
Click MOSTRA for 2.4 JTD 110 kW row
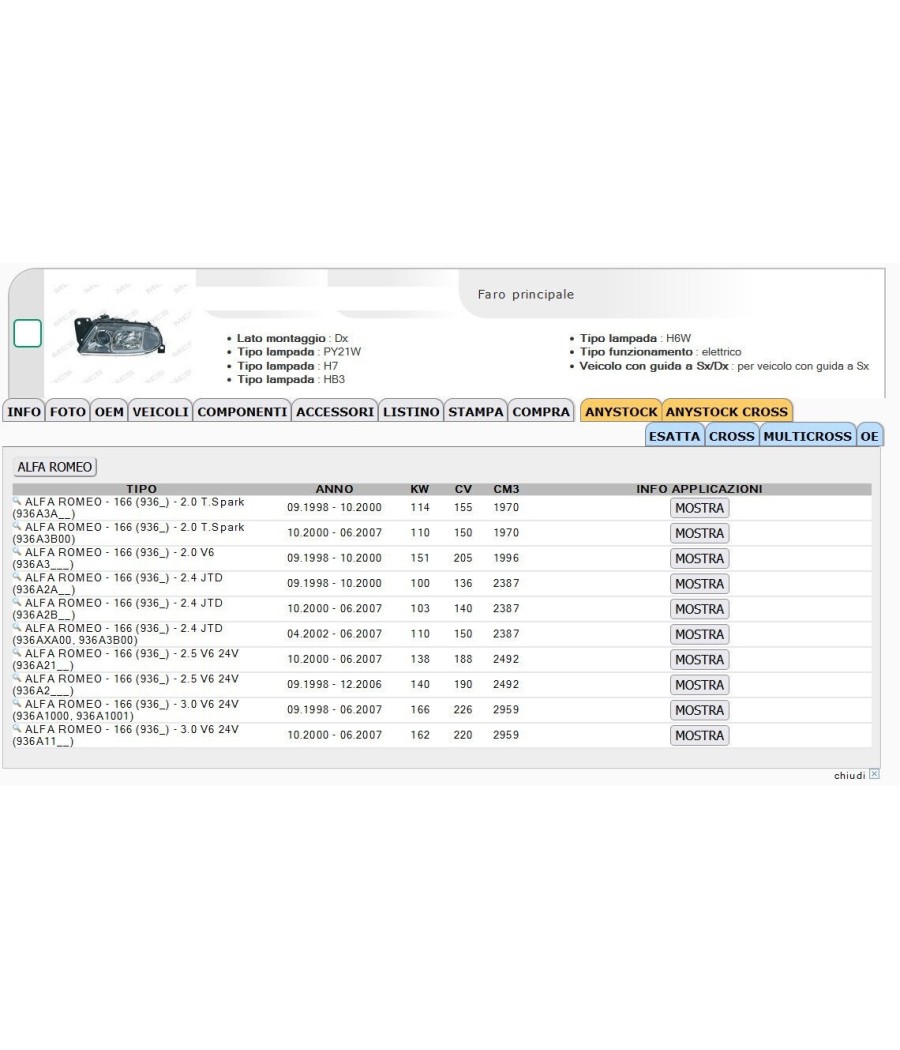699,634
